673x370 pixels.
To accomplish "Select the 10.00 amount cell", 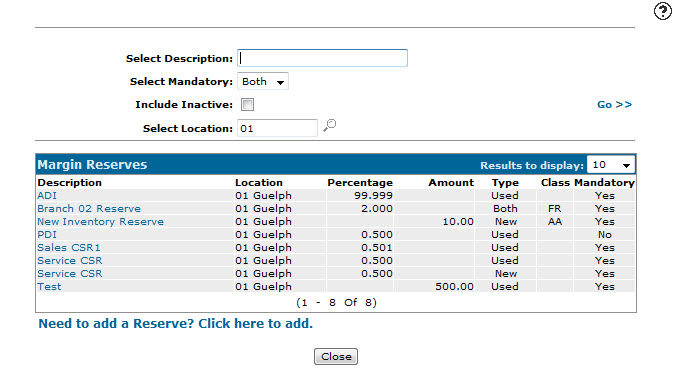I will coord(458,222).
